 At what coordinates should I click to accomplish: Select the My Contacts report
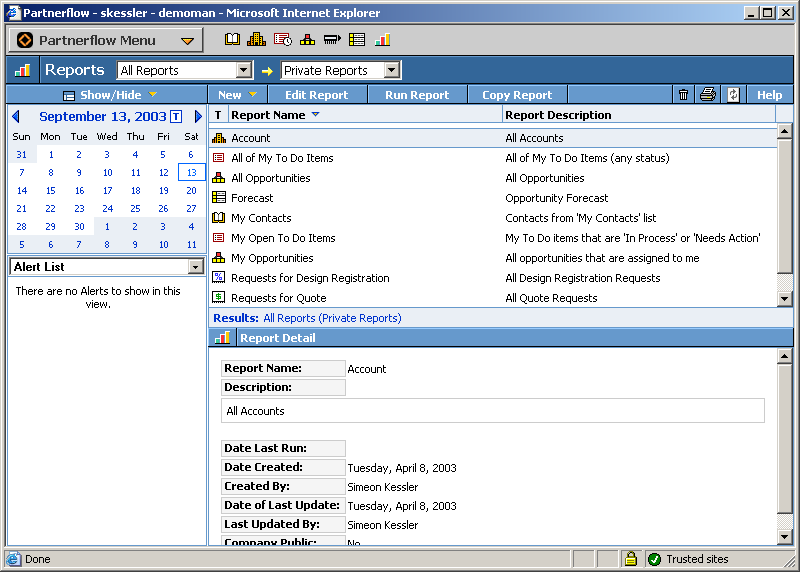[x=493, y=217]
